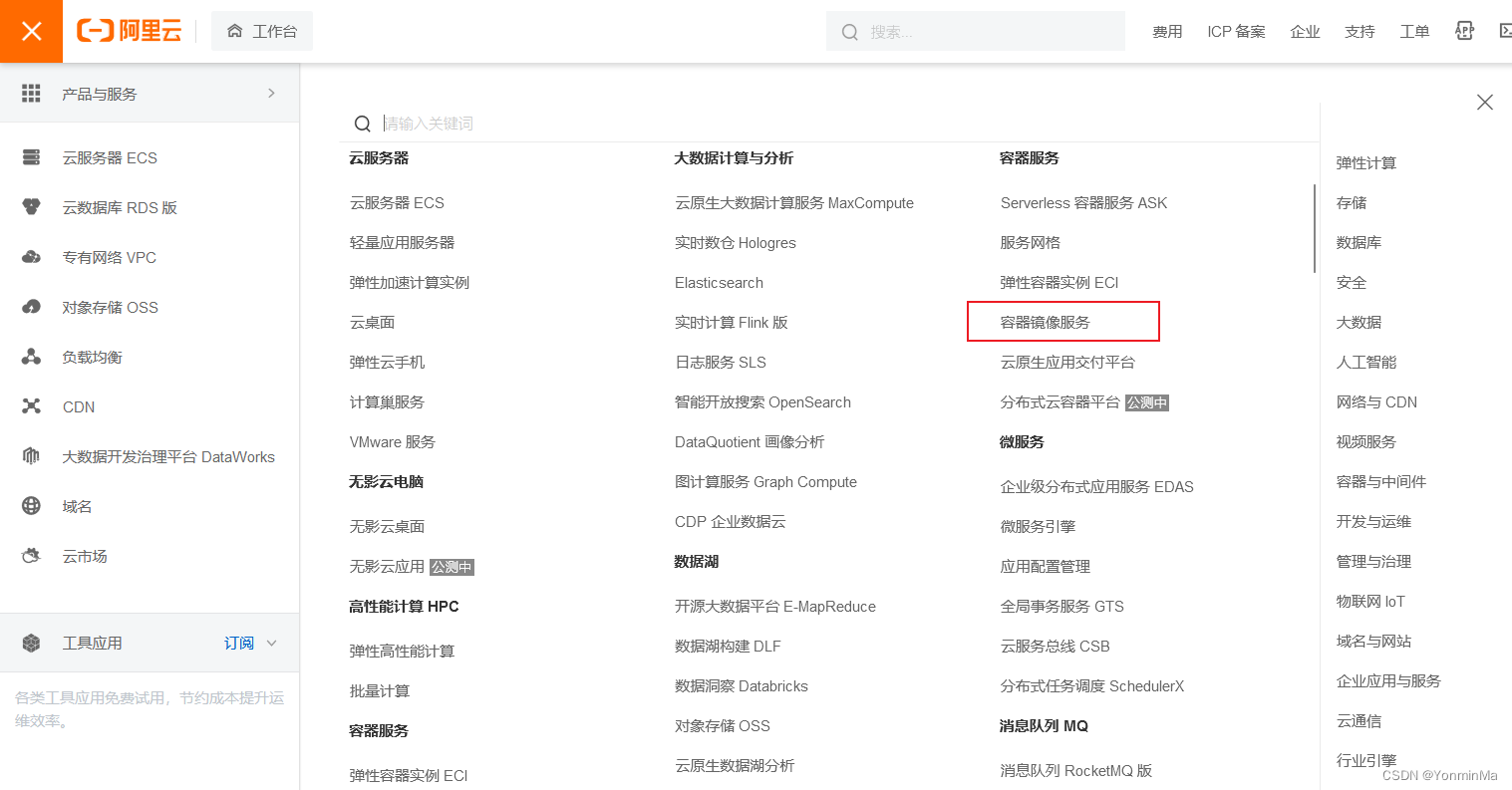
Task: Jump to 物联网 IoT category
Action: tap(1369, 601)
